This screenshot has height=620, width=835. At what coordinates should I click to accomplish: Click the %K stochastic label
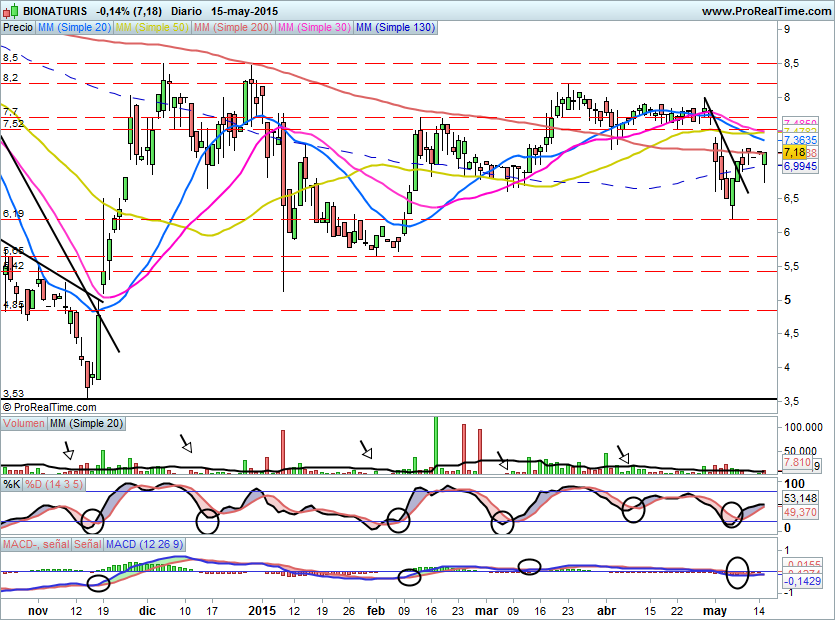(11, 484)
